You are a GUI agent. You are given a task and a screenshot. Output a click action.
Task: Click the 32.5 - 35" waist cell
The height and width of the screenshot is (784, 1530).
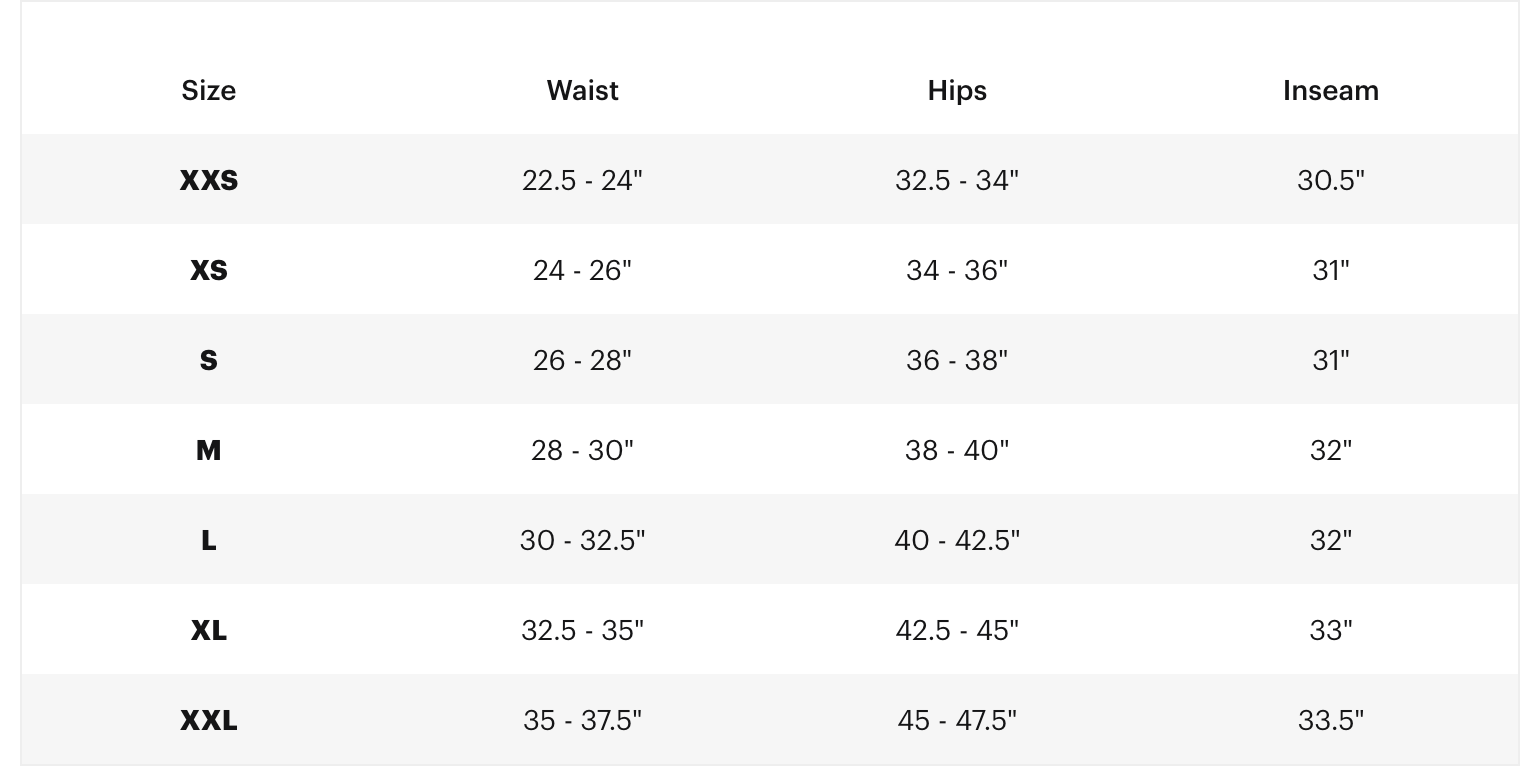(582, 630)
